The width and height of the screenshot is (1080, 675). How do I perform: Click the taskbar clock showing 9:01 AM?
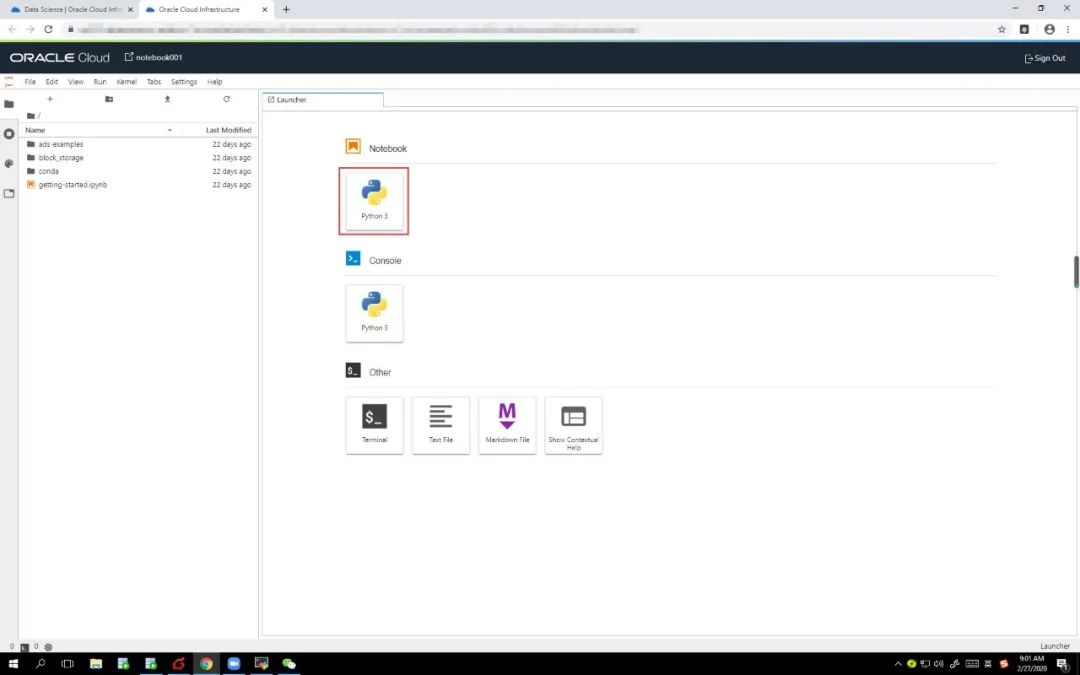(1031, 664)
